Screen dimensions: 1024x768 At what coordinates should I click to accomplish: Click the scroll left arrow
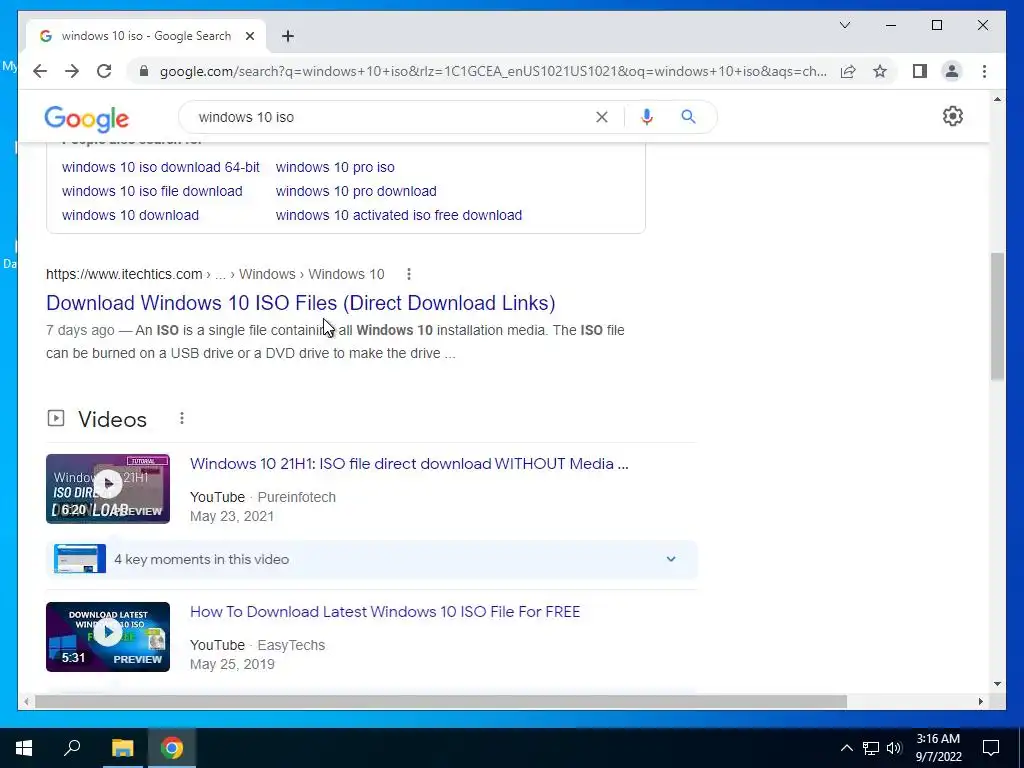point(26,701)
